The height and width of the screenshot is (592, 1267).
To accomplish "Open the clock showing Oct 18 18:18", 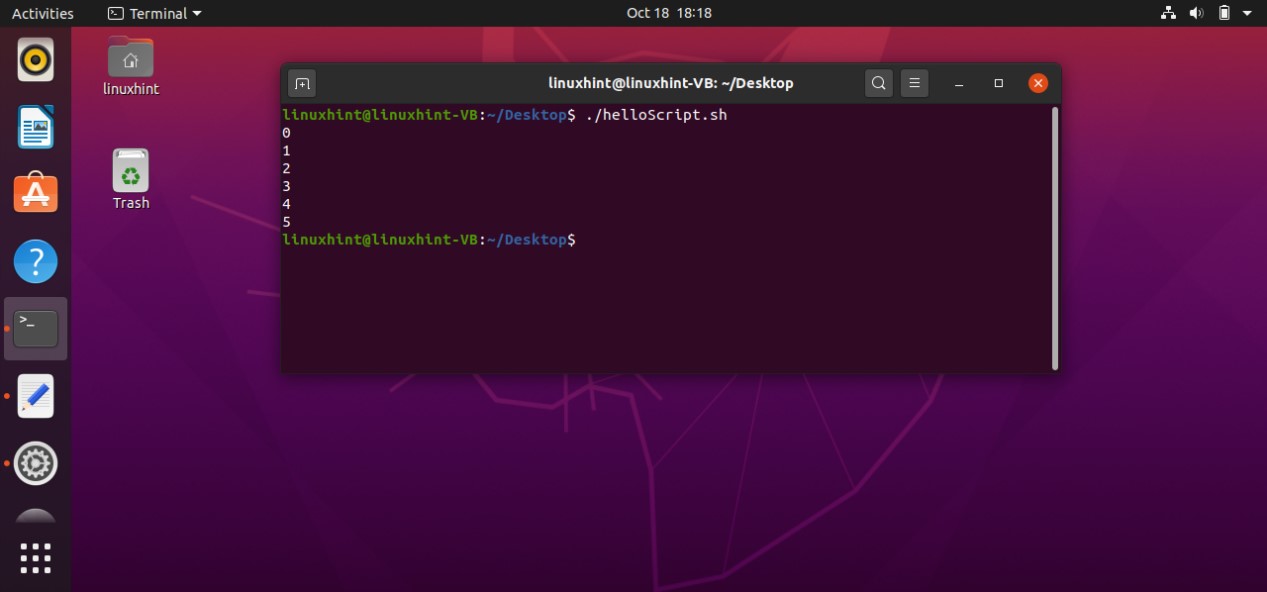I will [669, 13].
